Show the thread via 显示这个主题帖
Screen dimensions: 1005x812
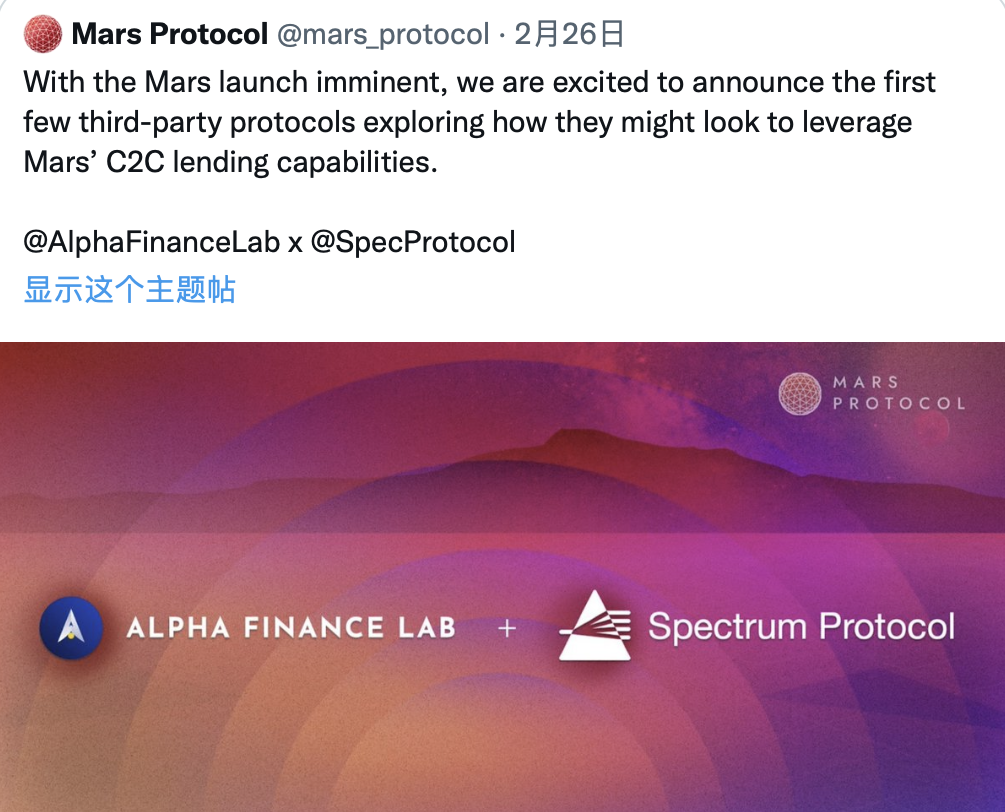pos(129,291)
